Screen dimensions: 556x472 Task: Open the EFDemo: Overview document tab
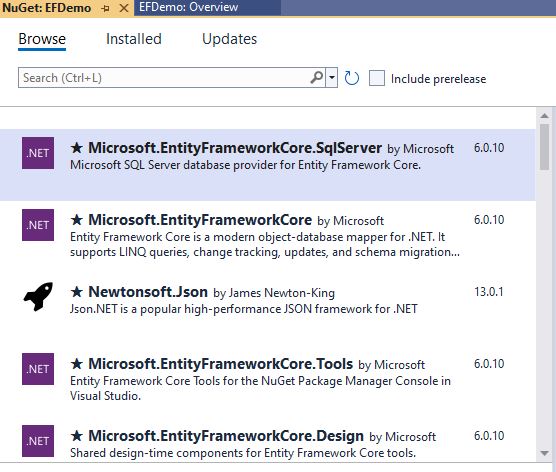coord(188,7)
